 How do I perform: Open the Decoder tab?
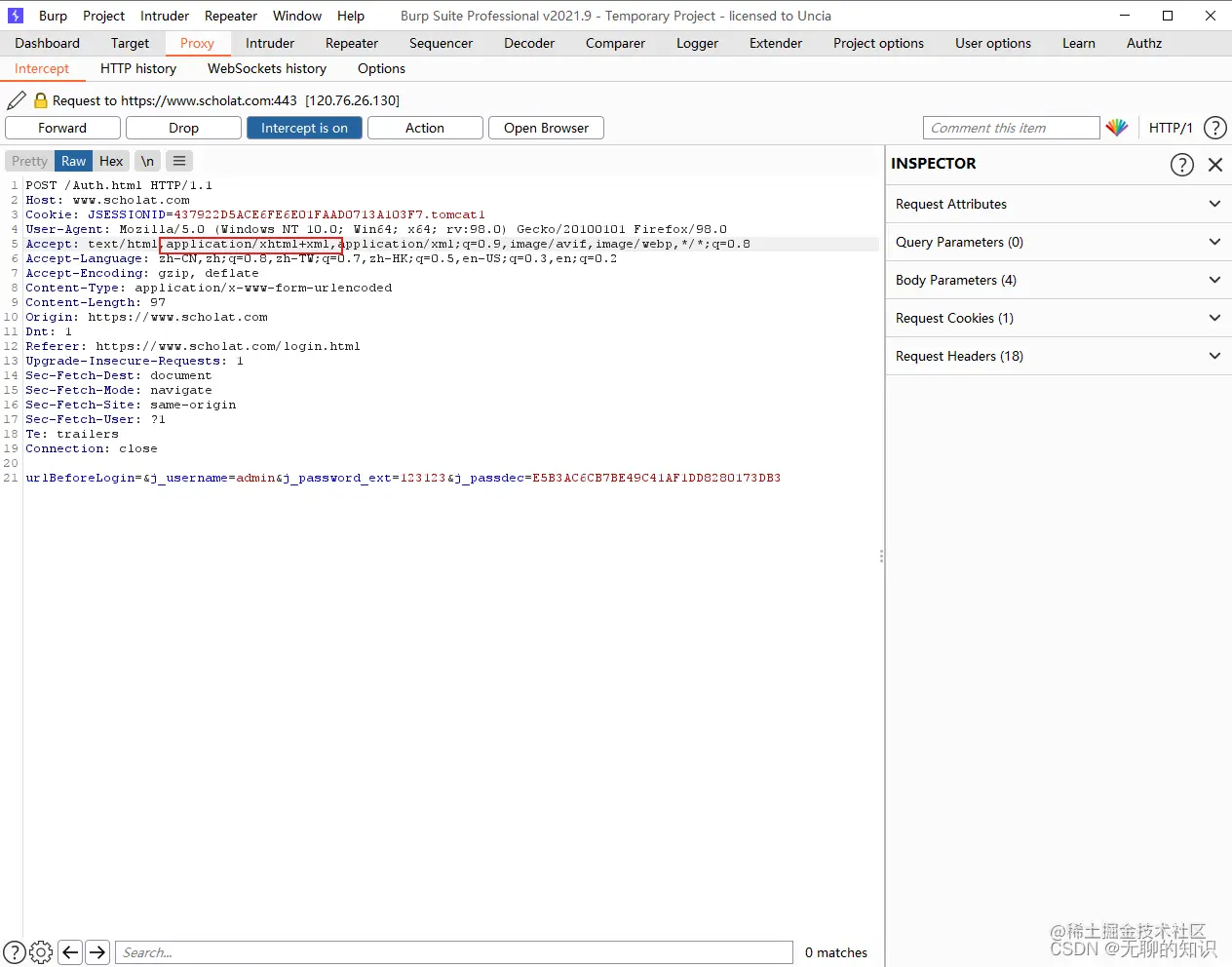tap(529, 43)
